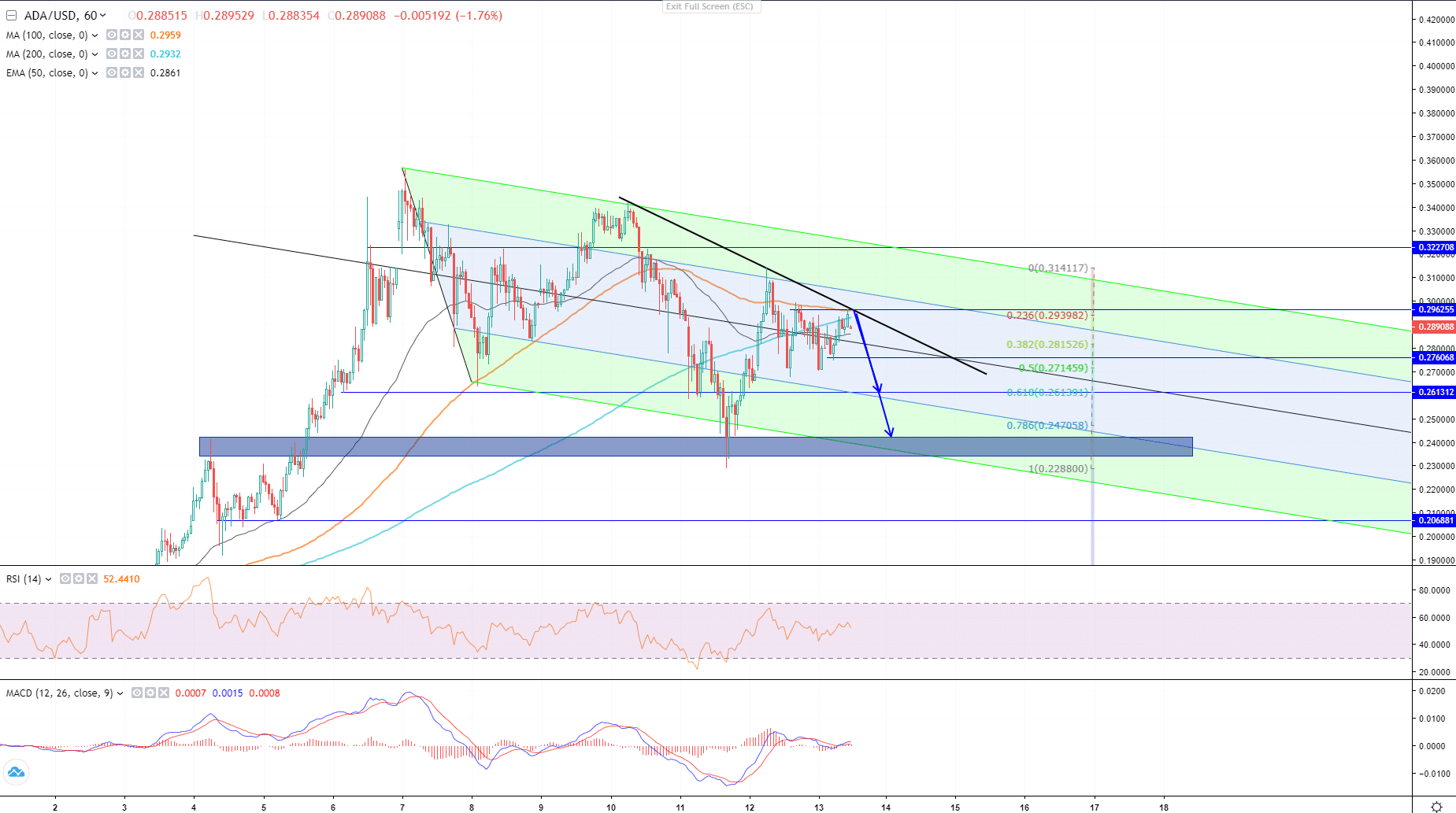This screenshot has width=1456, height=813.
Task: Expand the MACD (12, 26, close, 9) dropdown arrow
Action: (x=120, y=693)
